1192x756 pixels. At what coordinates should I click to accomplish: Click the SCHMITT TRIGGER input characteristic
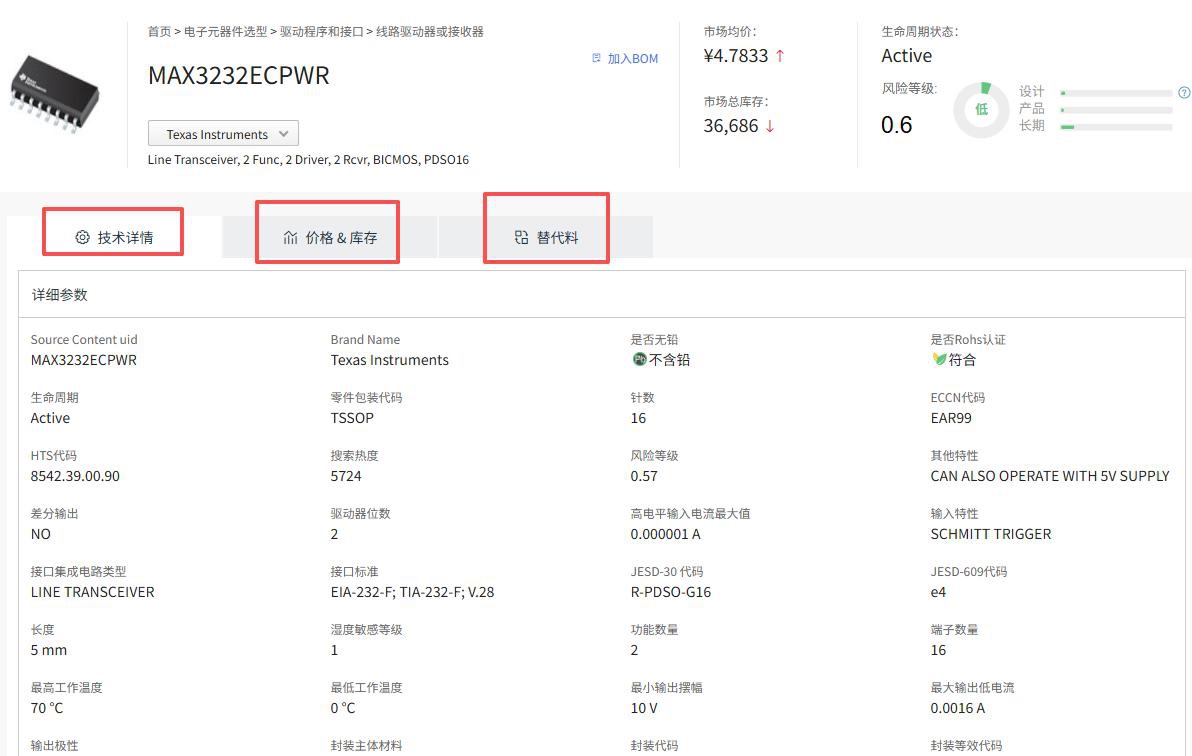[991, 534]
